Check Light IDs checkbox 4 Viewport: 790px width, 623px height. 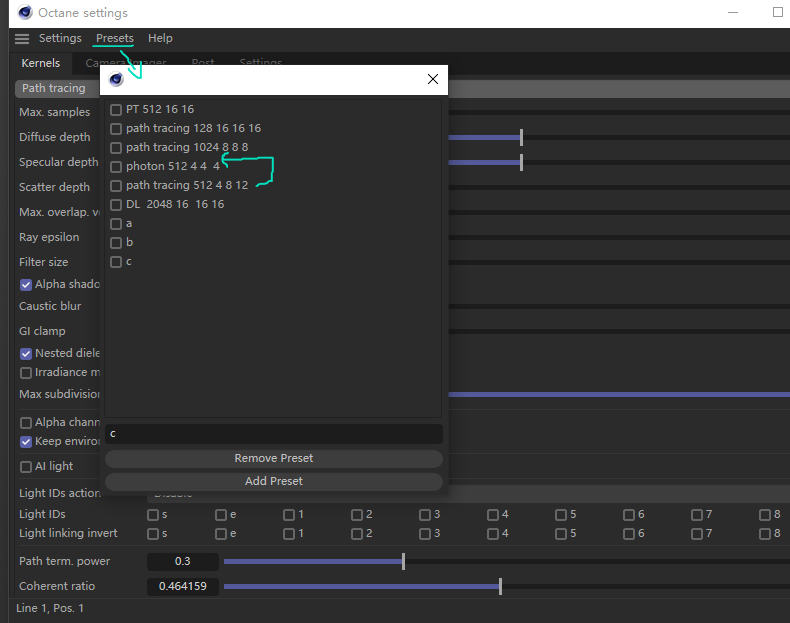click(x=493, y=515)
